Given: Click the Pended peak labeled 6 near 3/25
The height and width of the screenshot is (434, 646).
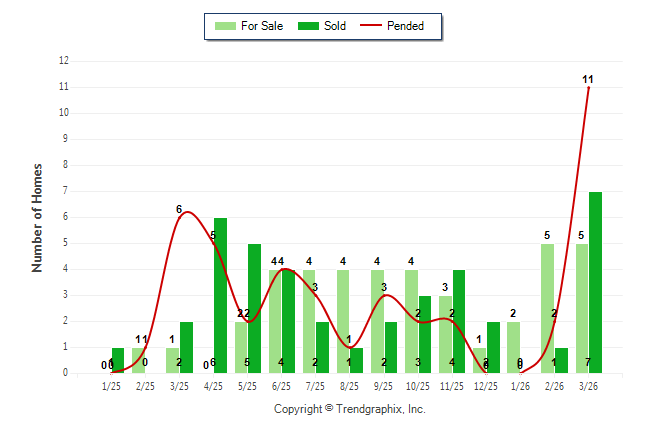Looking at the screenshot, I should [x=186, y=213].
